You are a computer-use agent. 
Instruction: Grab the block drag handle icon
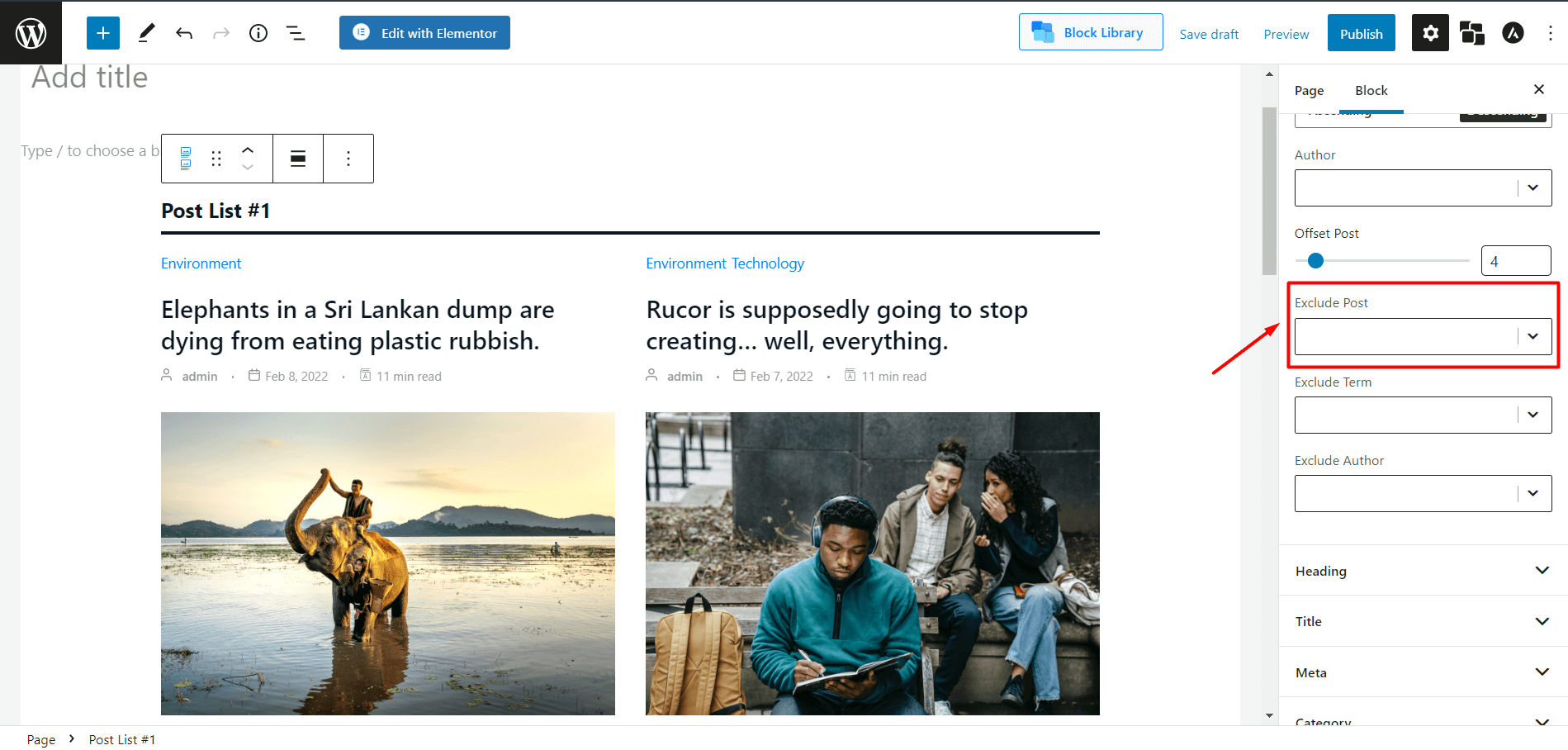pos(216,159)
